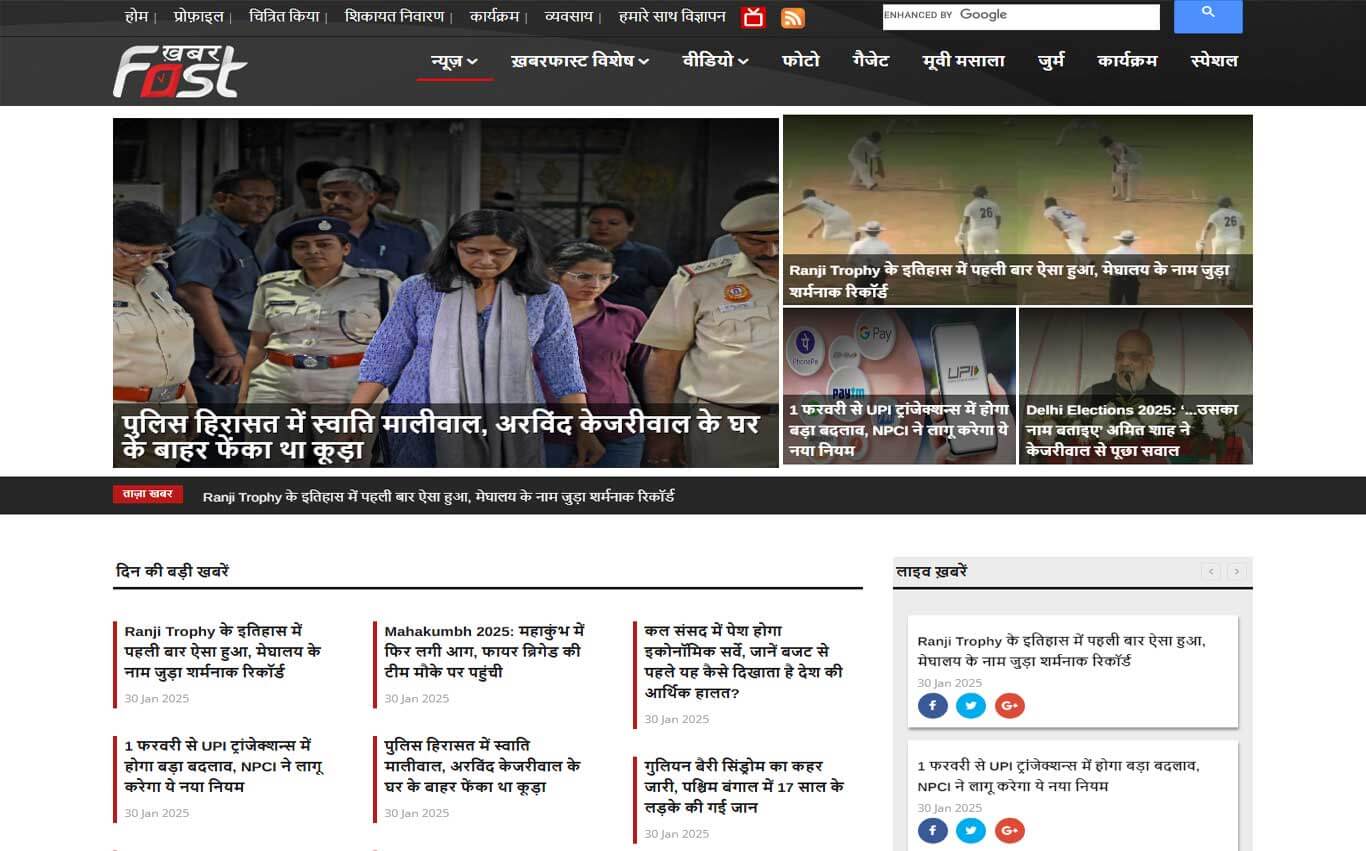
Task: Go to previous item in लाइव ख़बरें
Action: (1212, 572)
